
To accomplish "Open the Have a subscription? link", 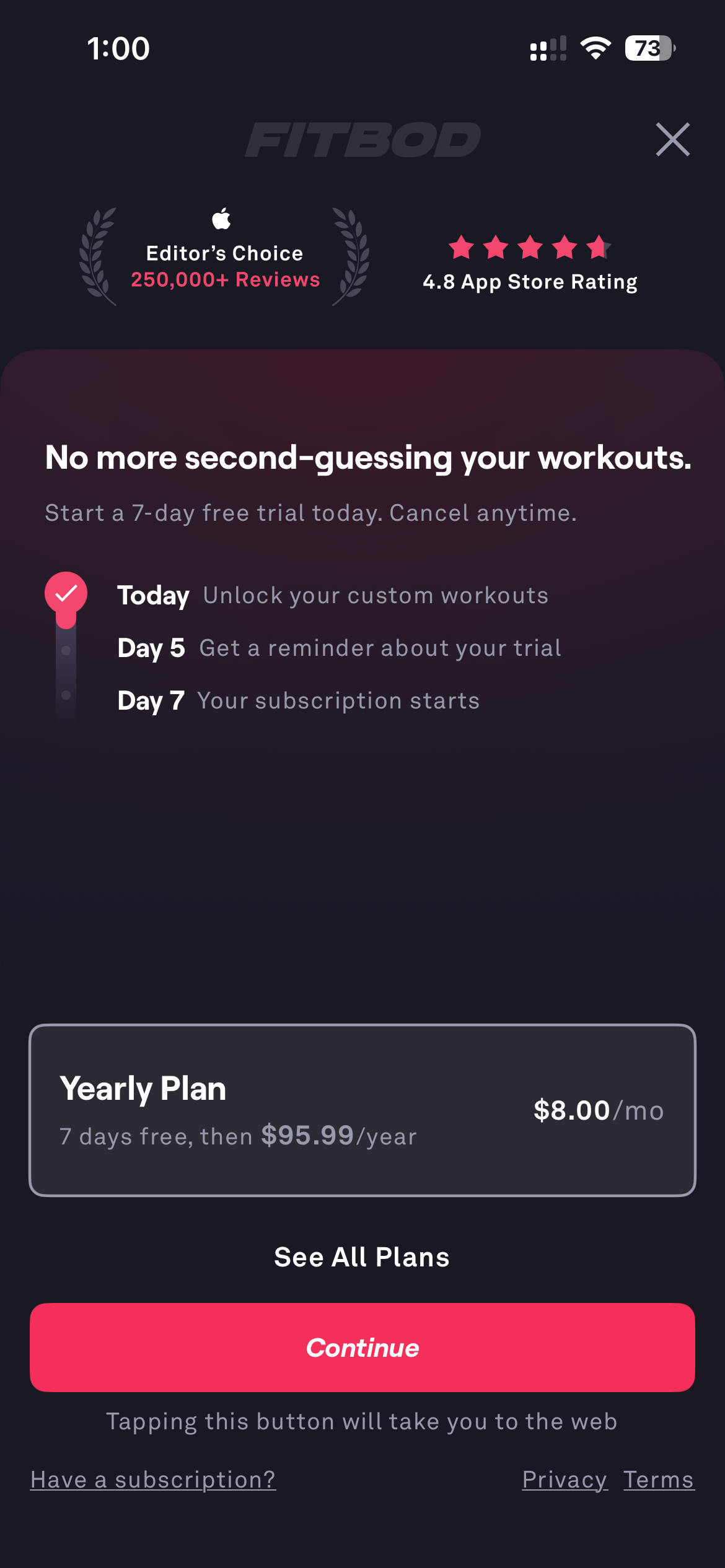I will click(153, 1479).
